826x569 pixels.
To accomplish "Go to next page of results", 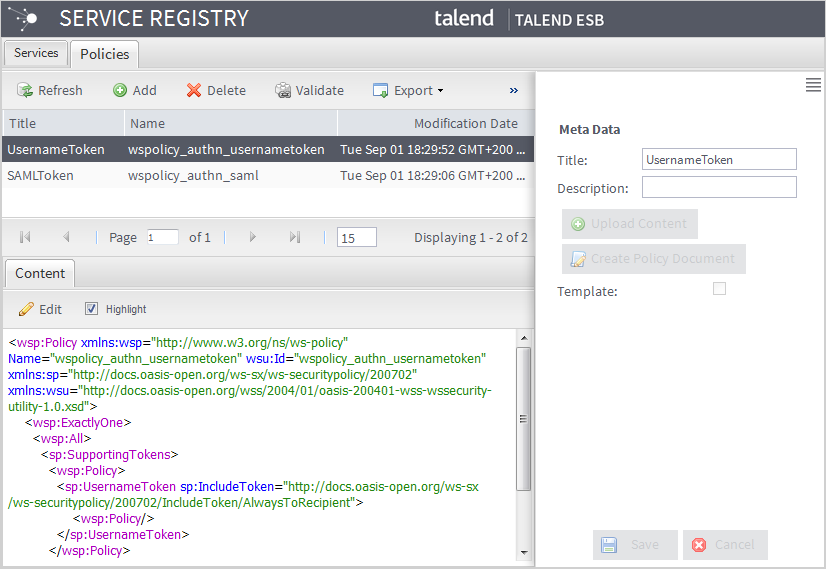I will tap(253, 237).
